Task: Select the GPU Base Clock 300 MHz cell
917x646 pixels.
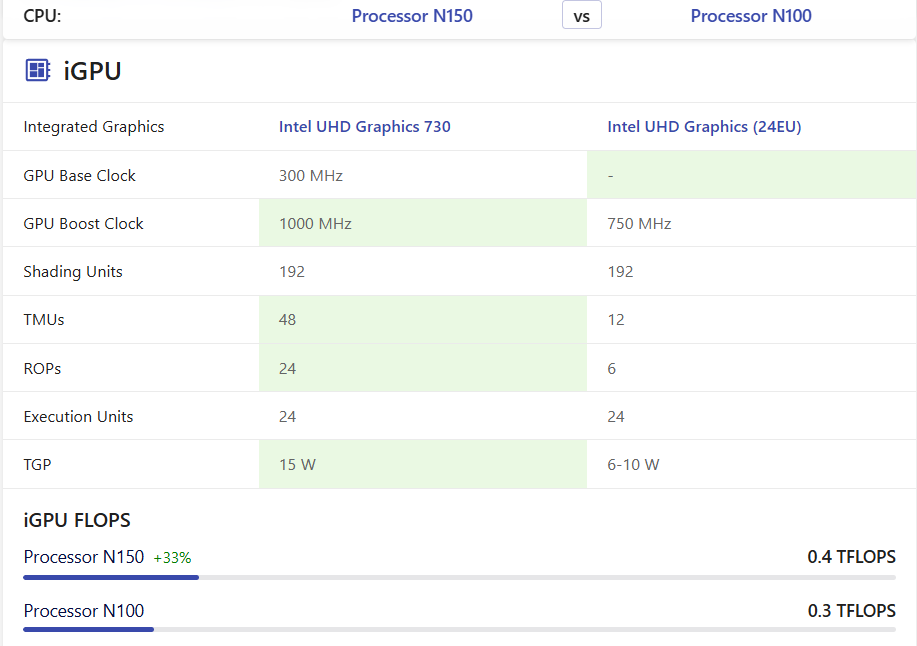Action: coord(423,175)
